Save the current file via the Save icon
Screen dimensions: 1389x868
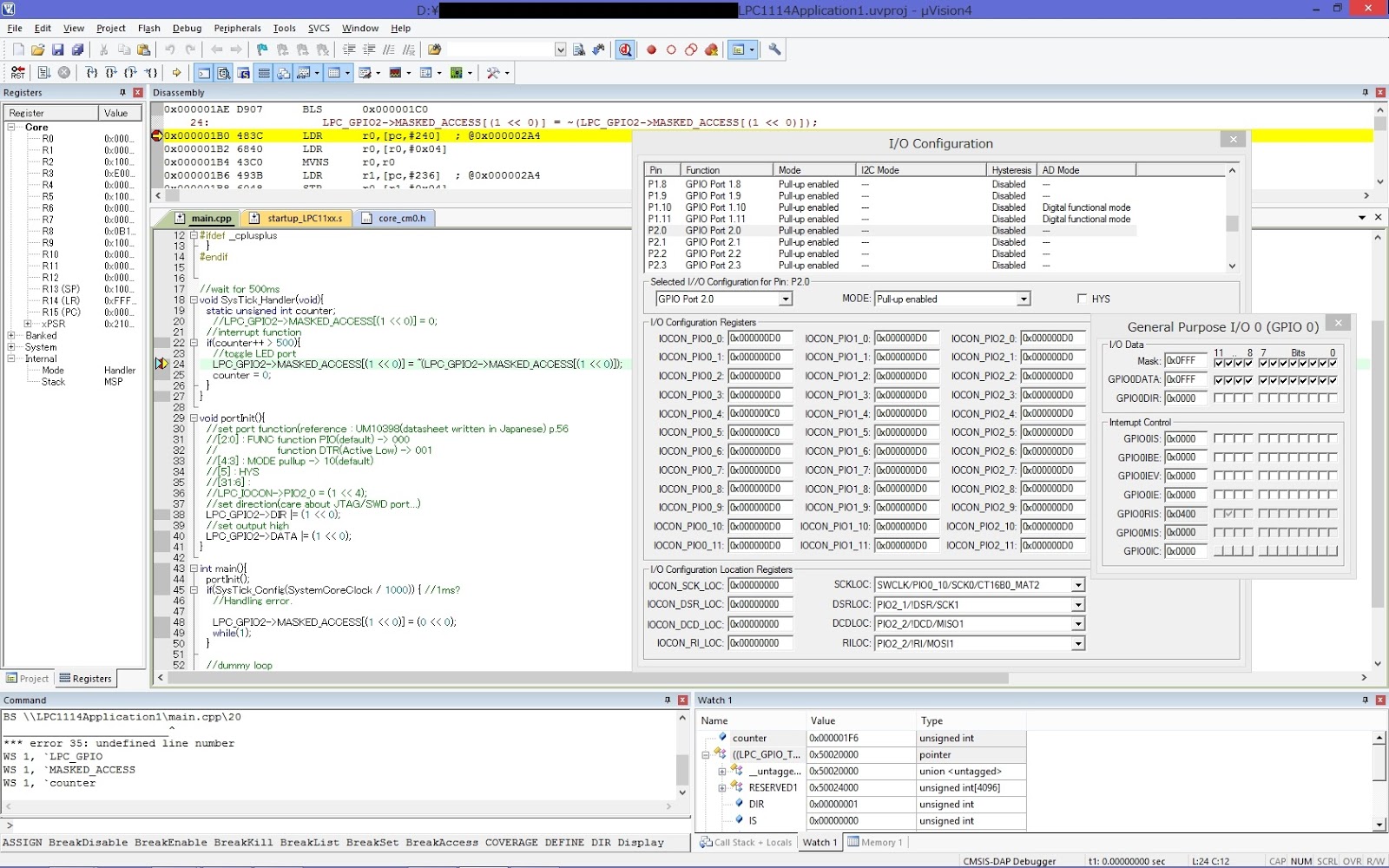(58, 50)
